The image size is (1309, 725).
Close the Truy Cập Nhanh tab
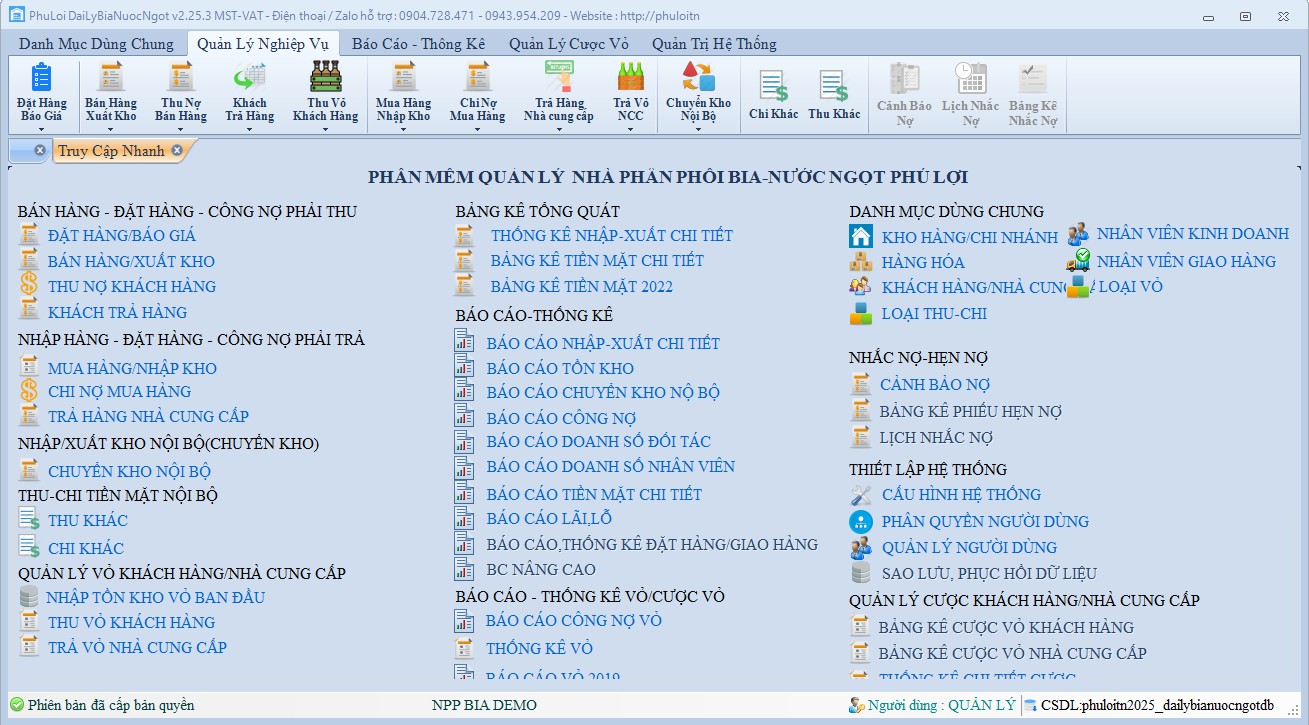[x=177, y=150]
